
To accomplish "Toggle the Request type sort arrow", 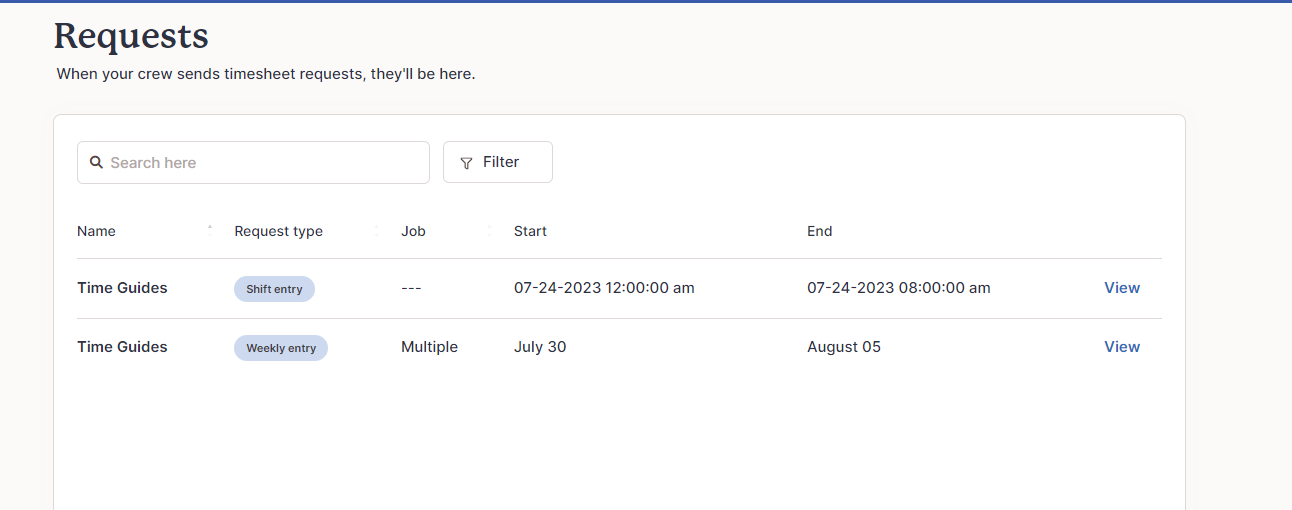I will point(377,230).
